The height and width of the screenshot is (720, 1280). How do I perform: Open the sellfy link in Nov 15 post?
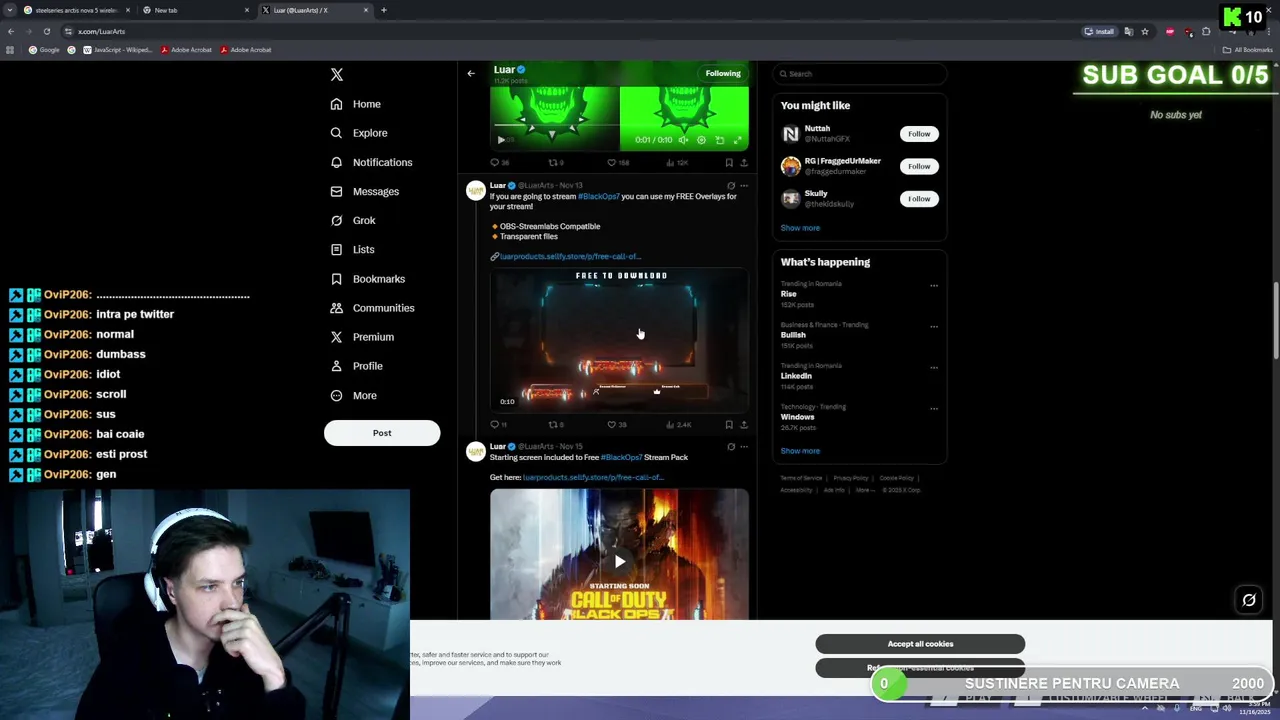tap(593, 477)
